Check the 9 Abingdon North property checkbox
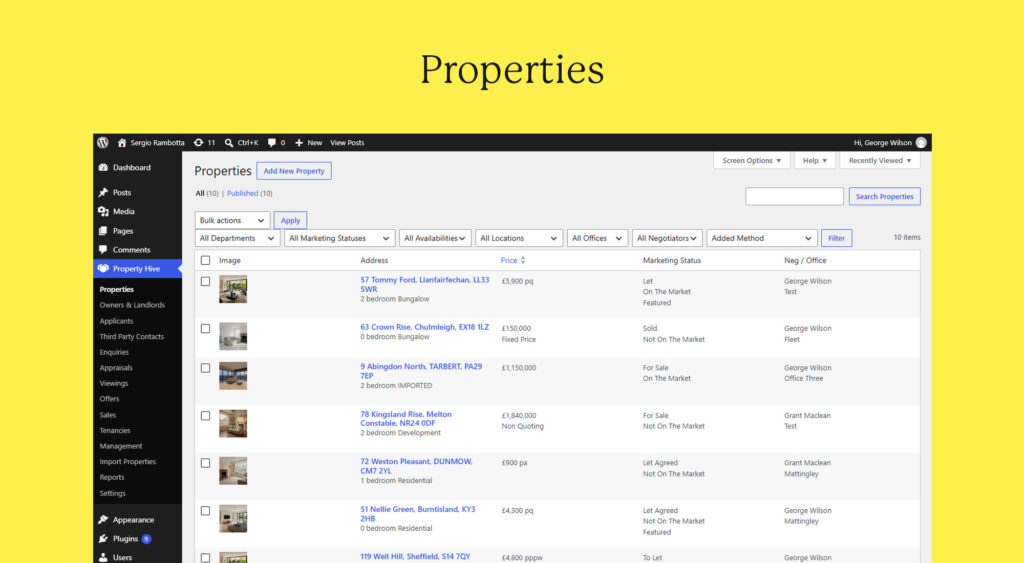1024x563 pixels. (206, 368)
